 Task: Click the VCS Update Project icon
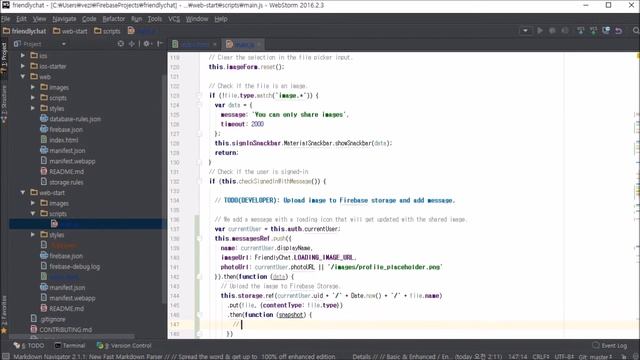tap(580, 31)
